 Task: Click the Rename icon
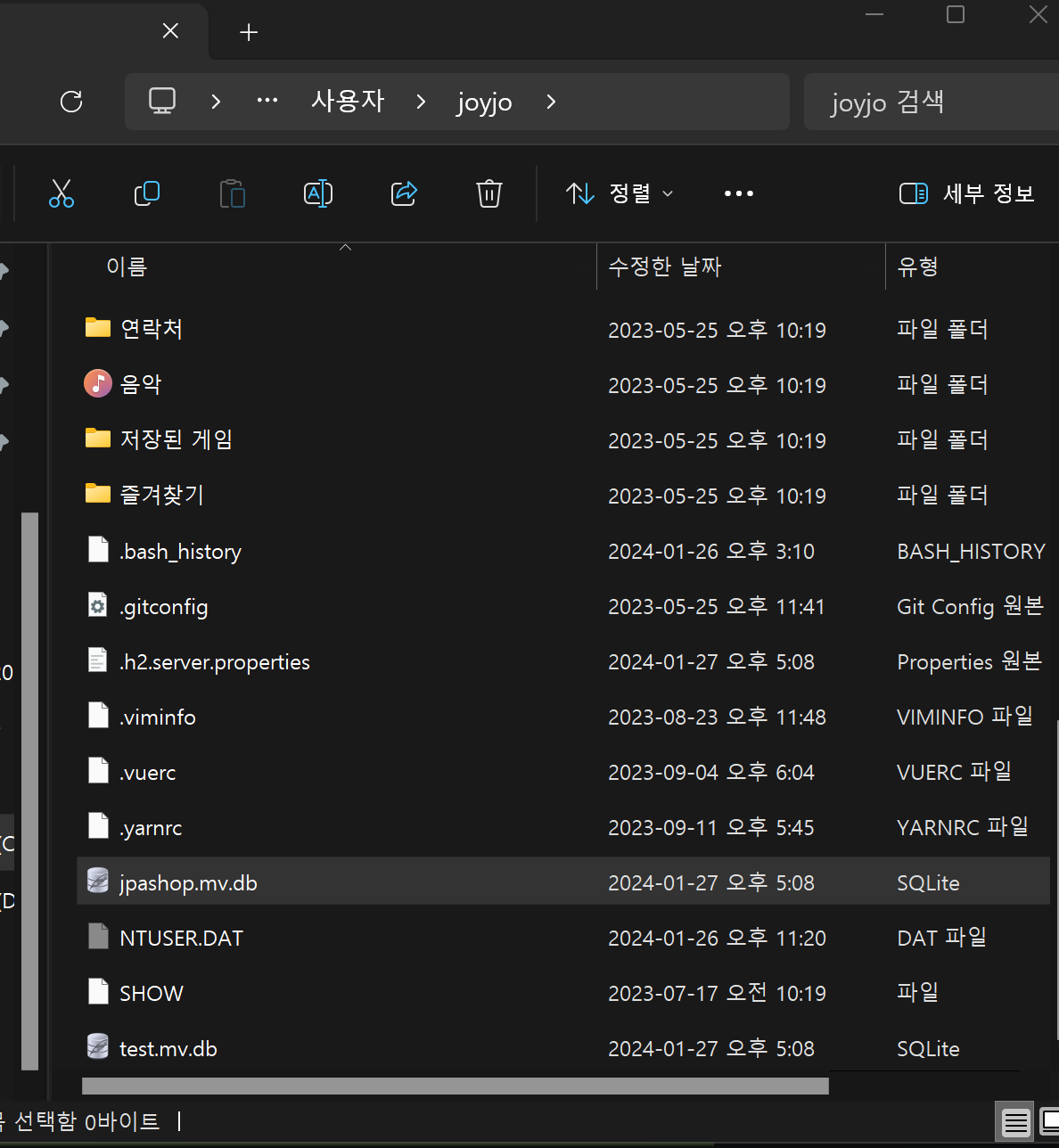(x=318, y=193)
